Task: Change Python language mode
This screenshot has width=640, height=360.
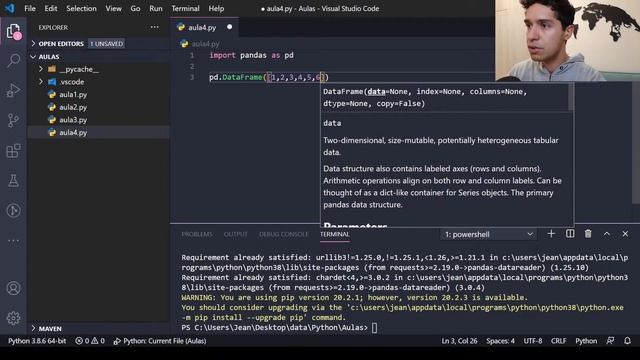Action: pos(586,341)
